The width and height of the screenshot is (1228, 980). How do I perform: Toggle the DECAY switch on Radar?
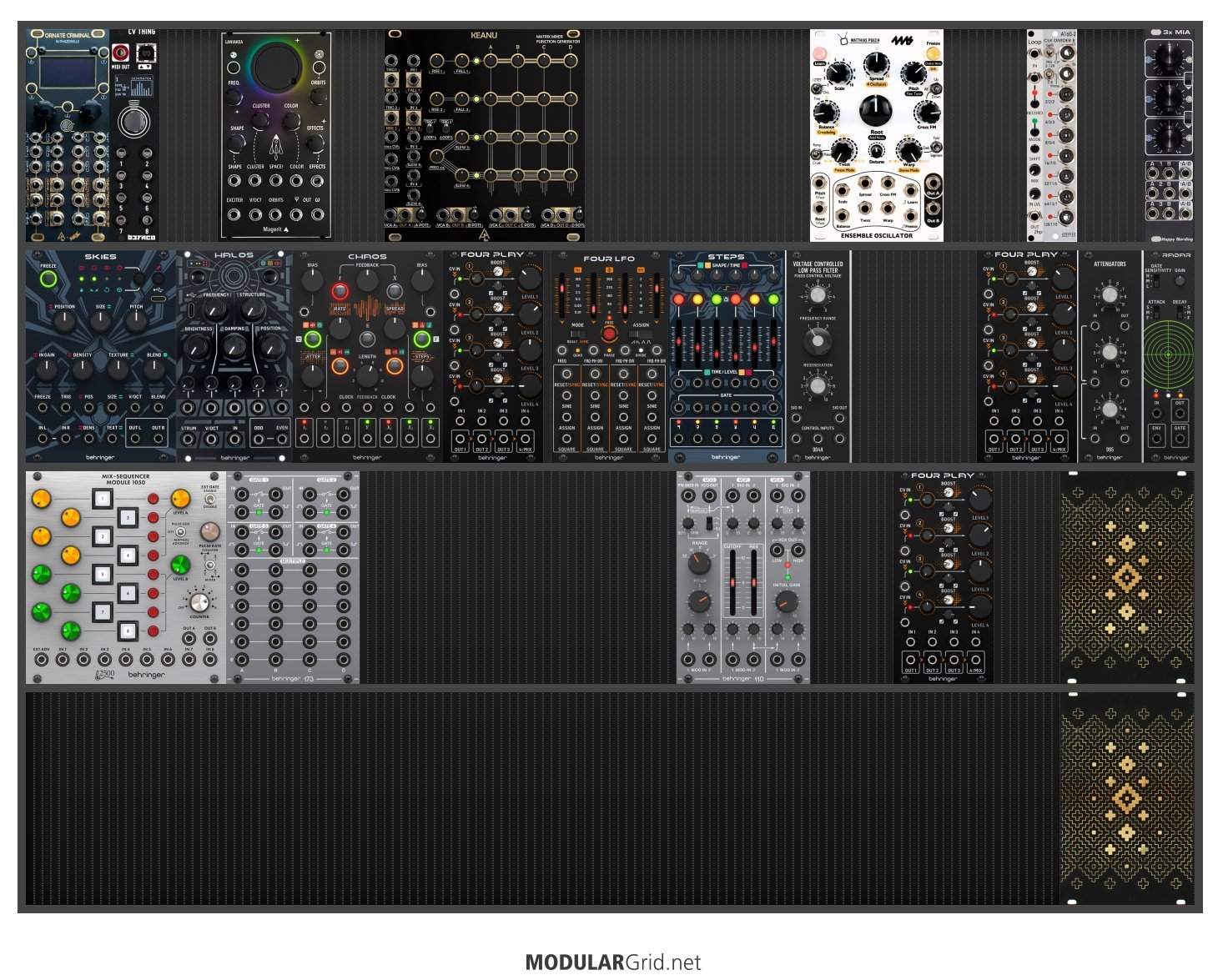tap(1180, 312)
